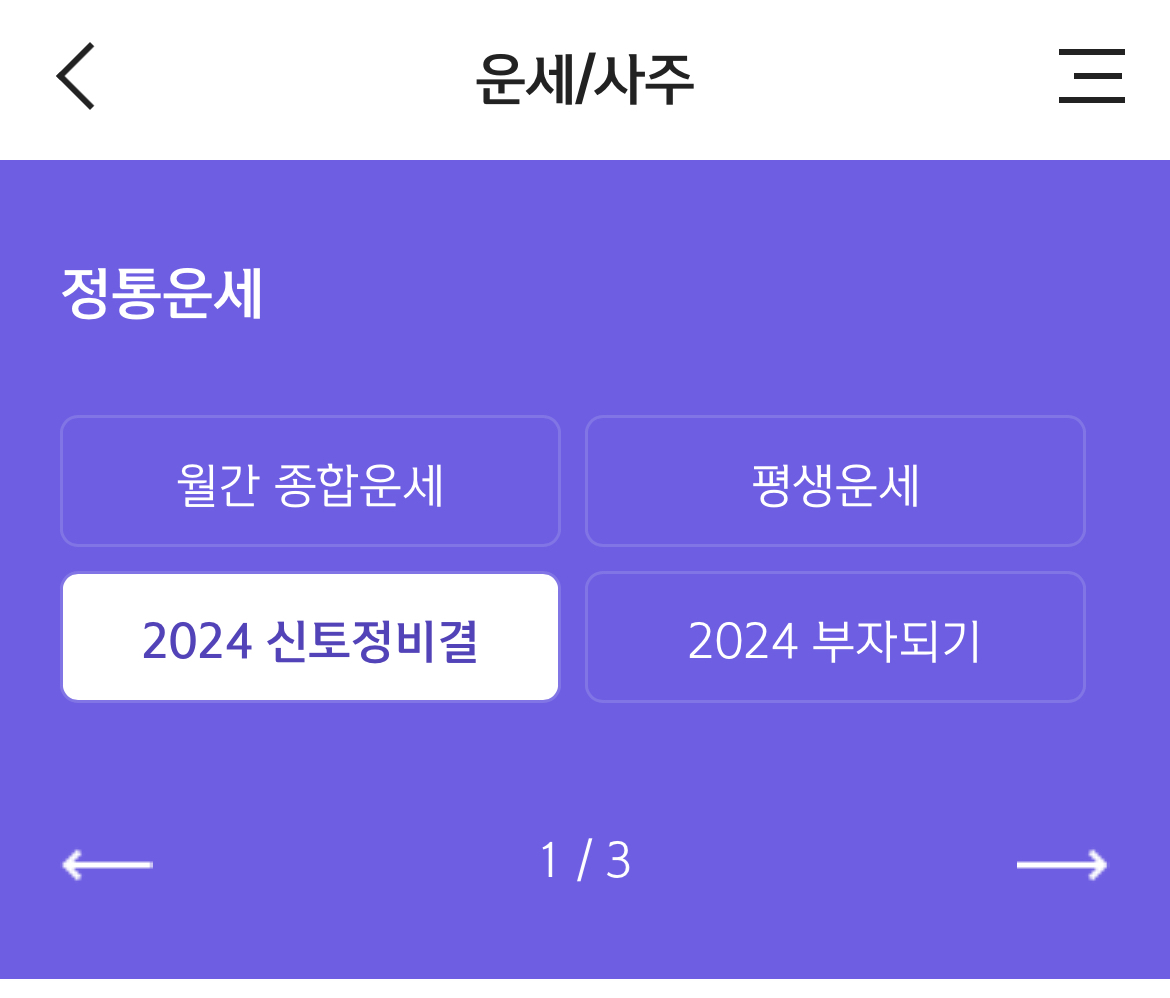Open the hamburger menu
Screen dimensions: 1170x998
(1091, 76)
